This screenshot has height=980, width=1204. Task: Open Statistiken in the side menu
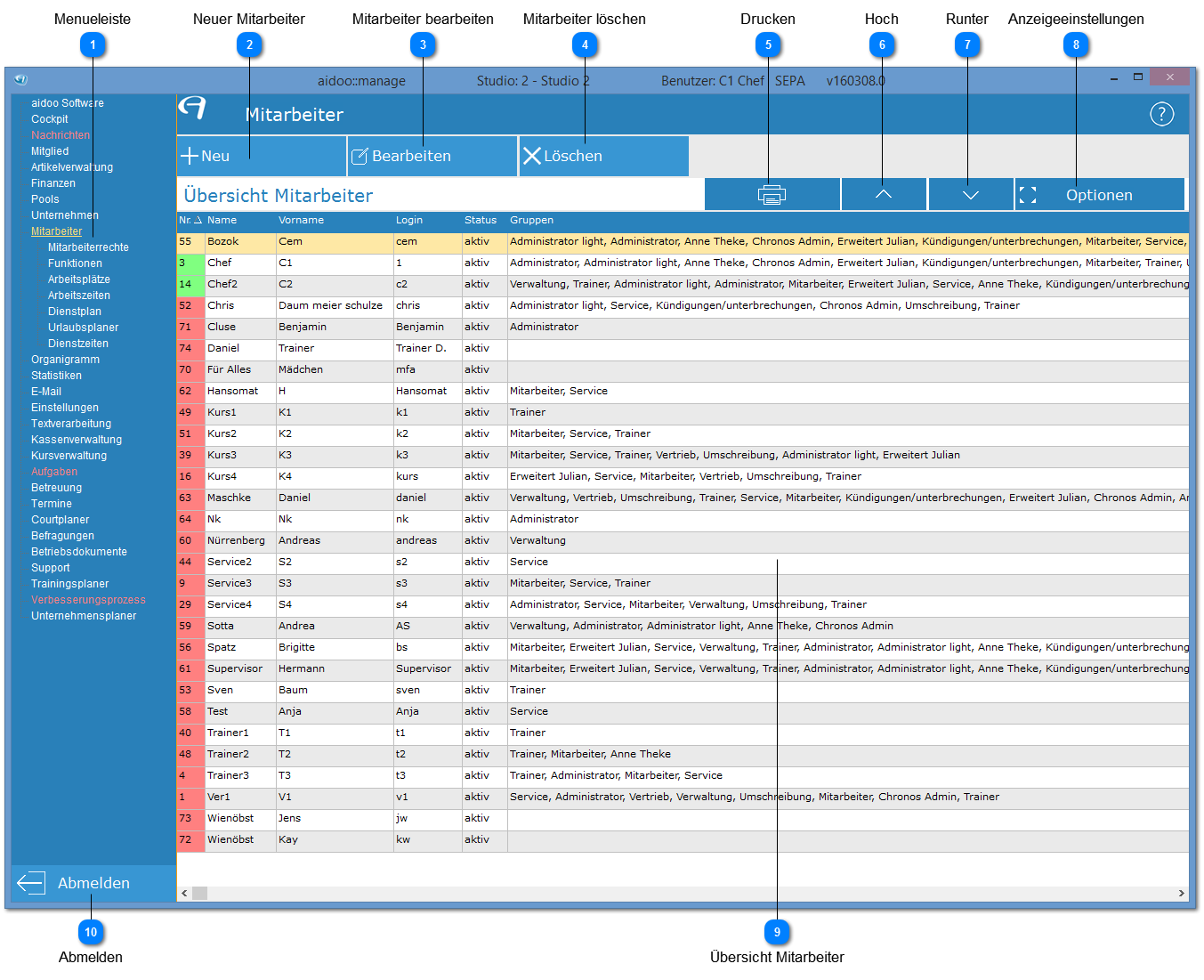pos(56,376)
